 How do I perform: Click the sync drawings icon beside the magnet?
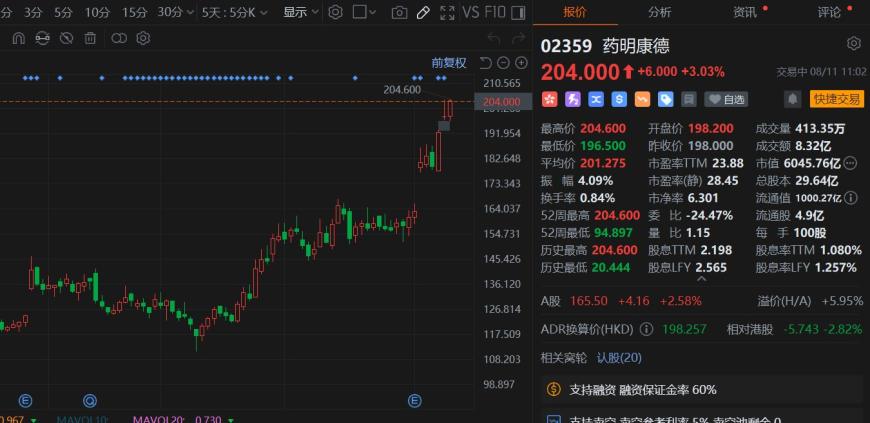tap(42, 38)
